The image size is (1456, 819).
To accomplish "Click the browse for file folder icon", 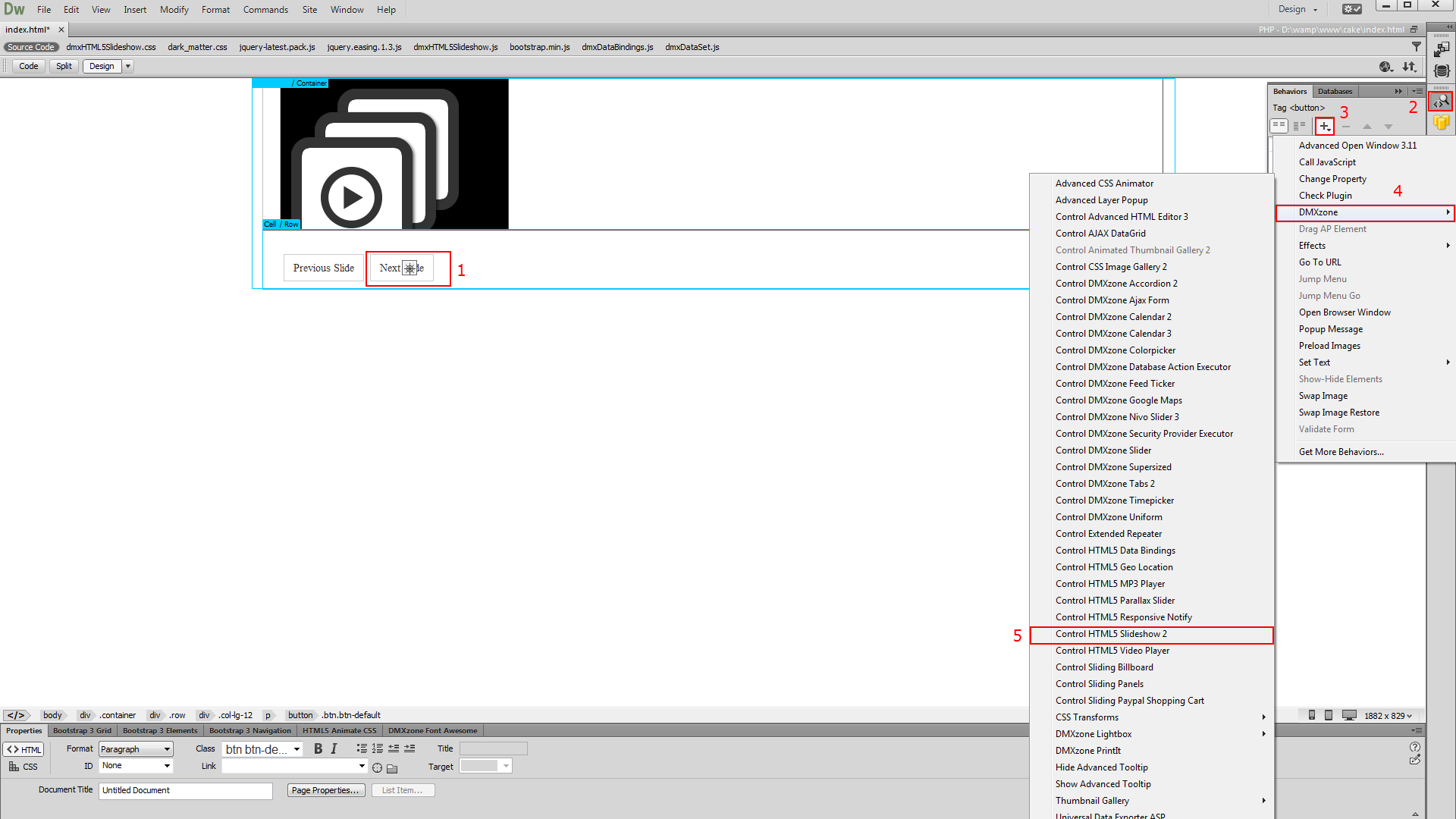I will [x=392, y=768].
